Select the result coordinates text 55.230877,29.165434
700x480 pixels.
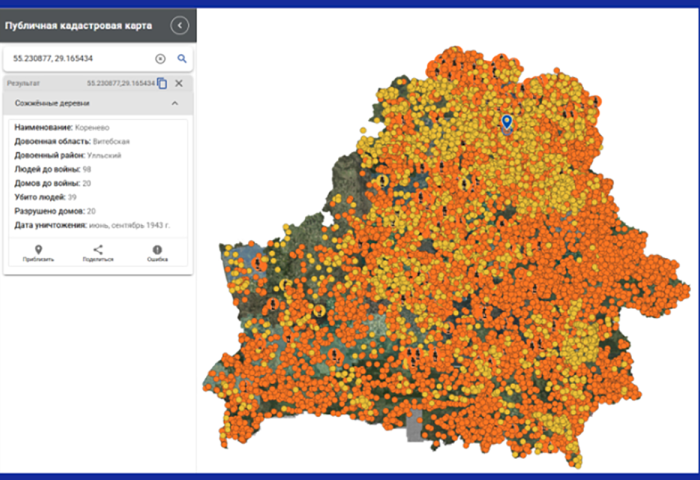(x=120, y=83)
